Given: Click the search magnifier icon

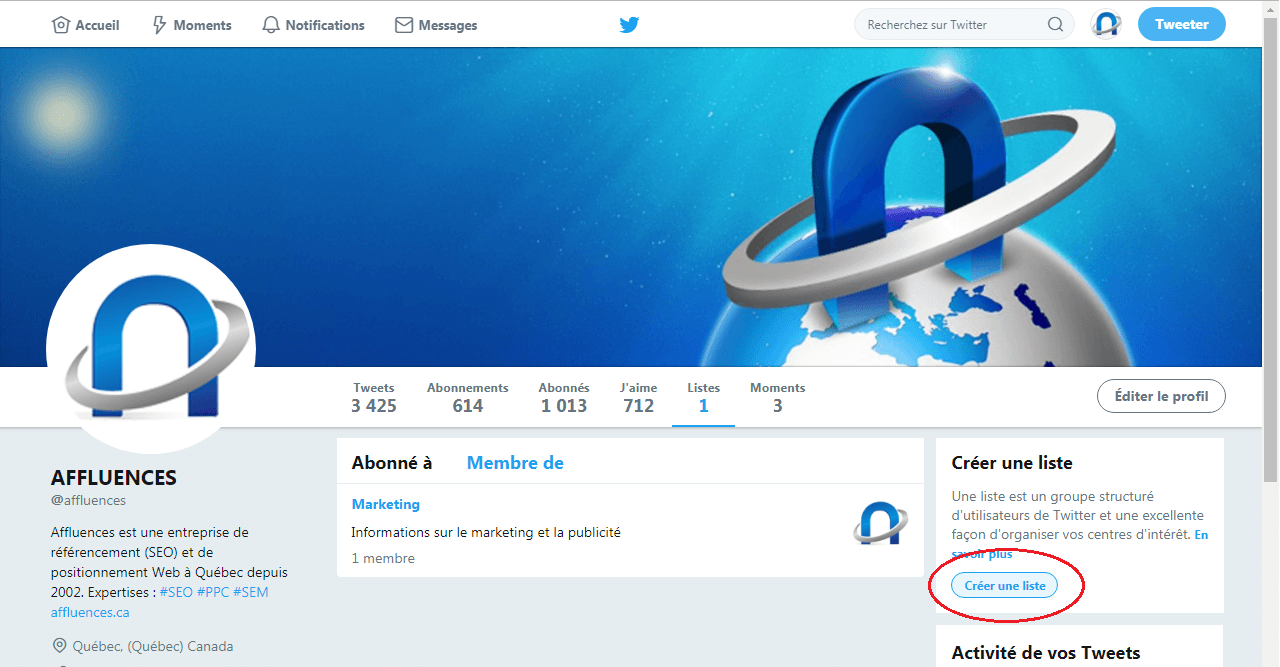Looking at the screenshot, I should coord(1056,25).
